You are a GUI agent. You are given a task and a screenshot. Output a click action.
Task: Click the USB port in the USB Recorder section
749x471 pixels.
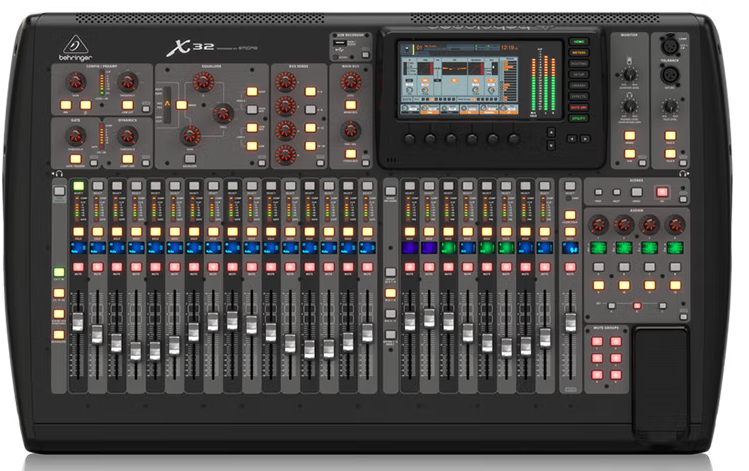(x=340, y=43)
